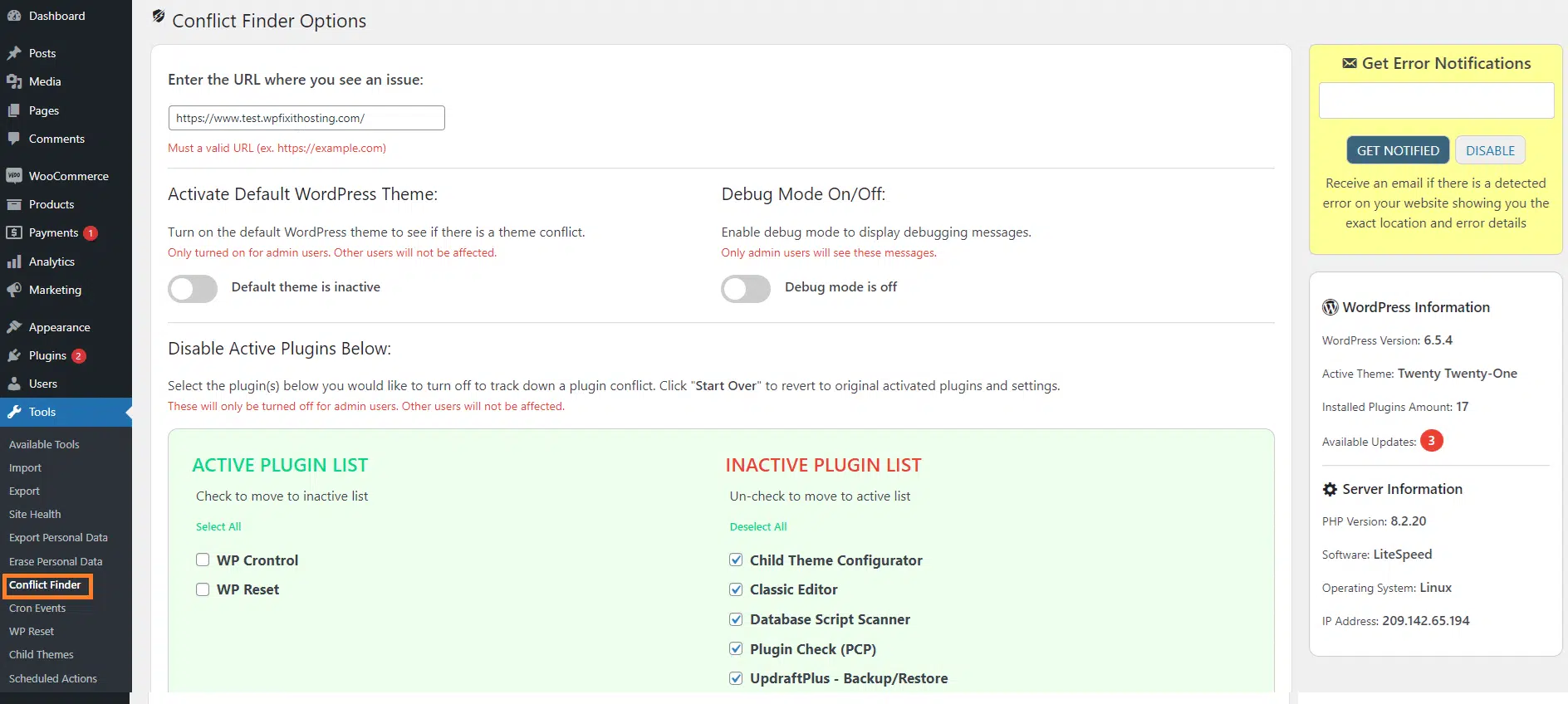
Task: Click the Marketing megaphone icon
Action: [14, 290]
